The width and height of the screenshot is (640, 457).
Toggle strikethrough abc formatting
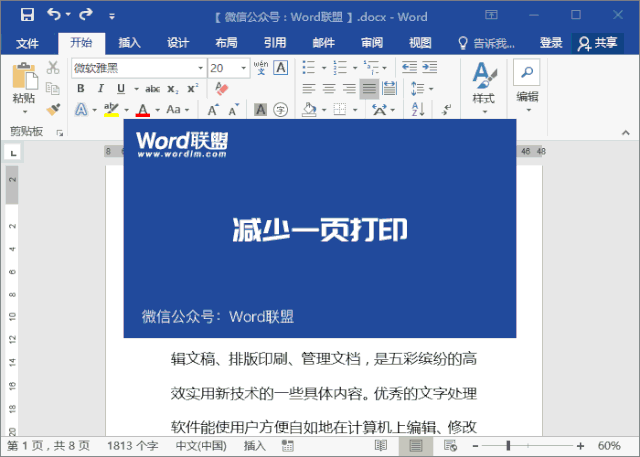coord(152,89)
